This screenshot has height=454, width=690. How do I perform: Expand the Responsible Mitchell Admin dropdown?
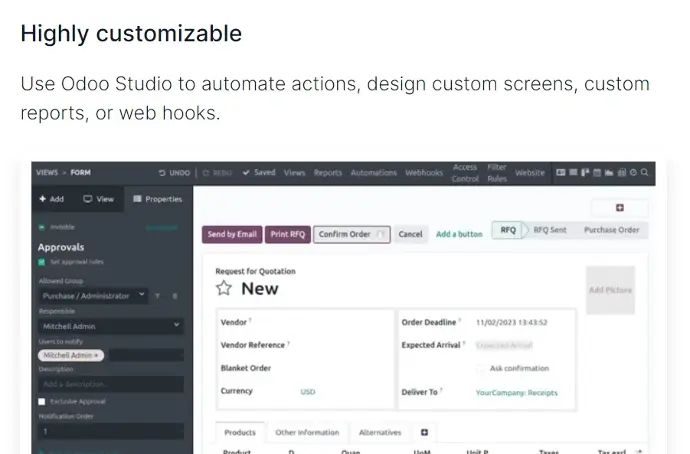tap(110, 326)
